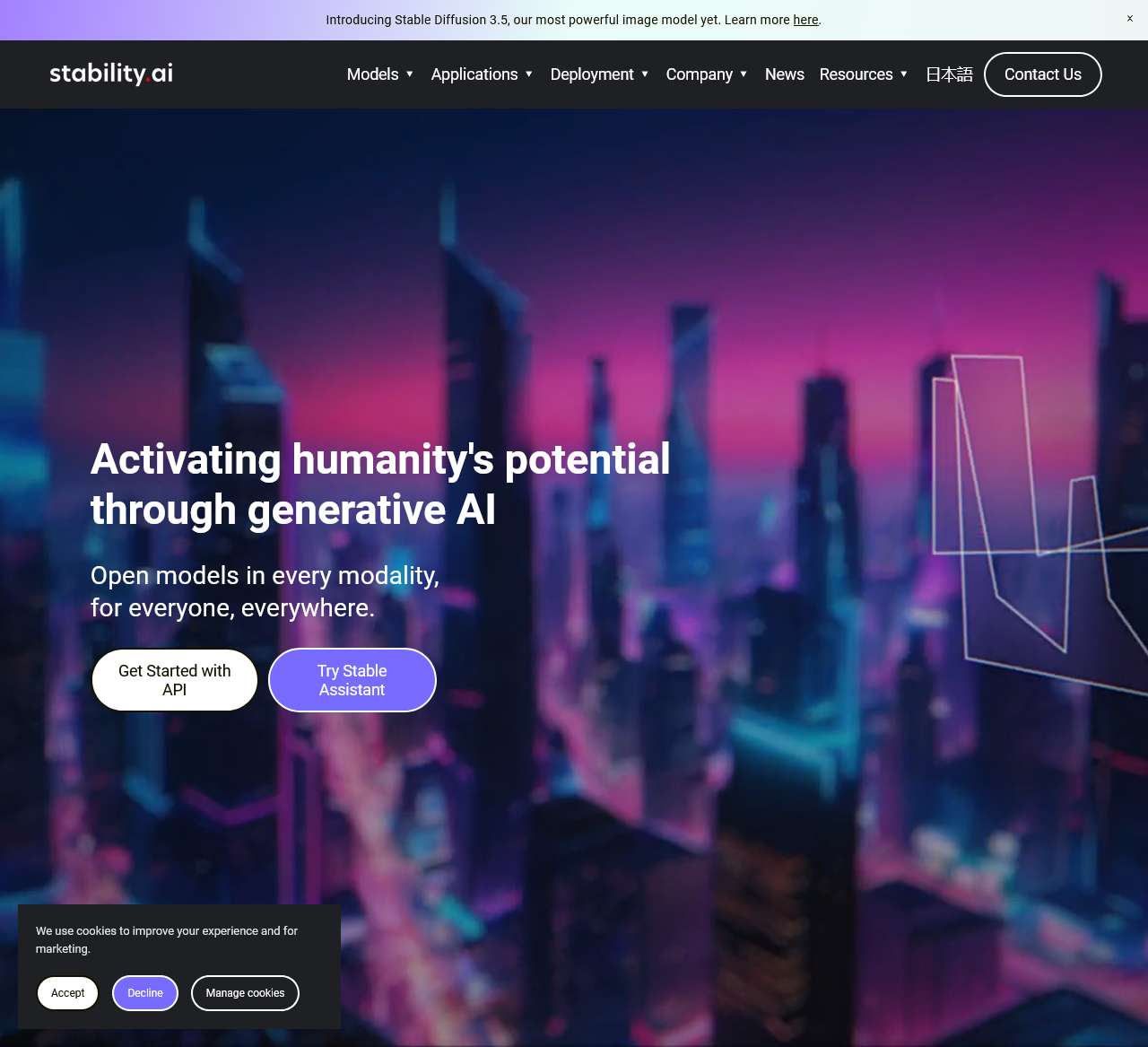The image size is (1148, 1047).
Task: Expand the Models dropdown arrow
Action: click(x=410, y=74)
